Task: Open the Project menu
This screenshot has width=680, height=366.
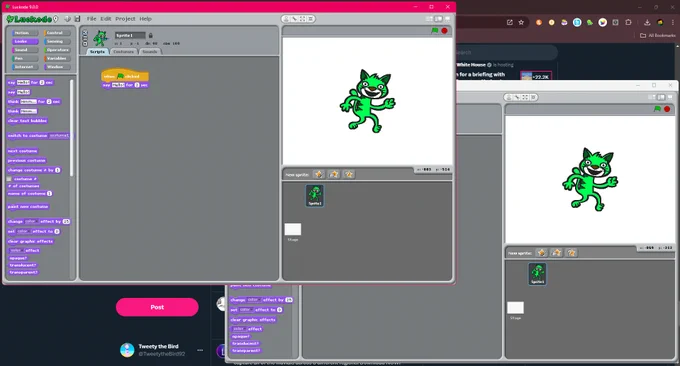Action: click(125, 19)
